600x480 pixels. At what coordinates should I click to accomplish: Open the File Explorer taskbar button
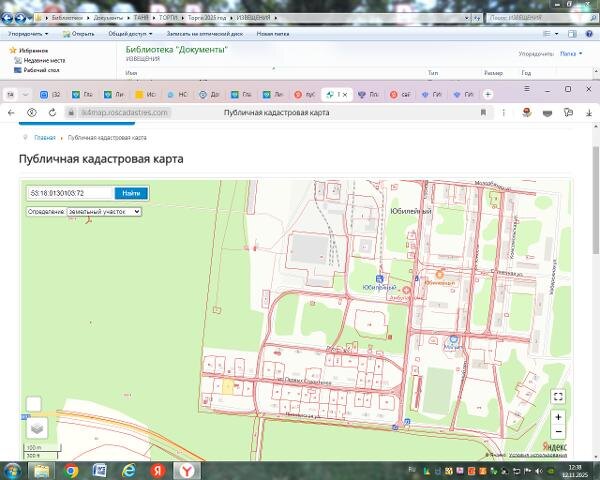tap(41, 471)
